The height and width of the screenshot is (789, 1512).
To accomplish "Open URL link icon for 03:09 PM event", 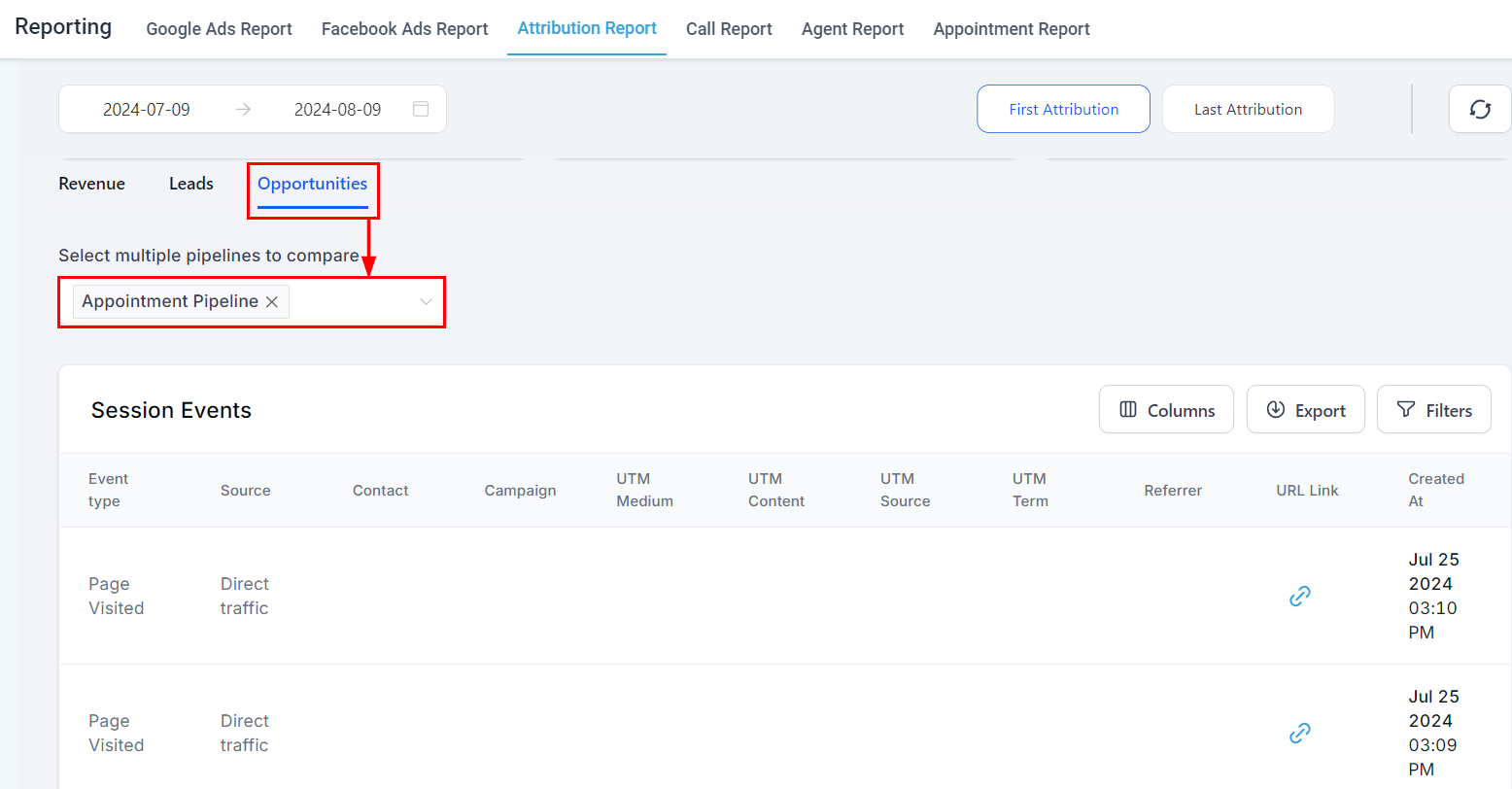I will (1299, 733).
